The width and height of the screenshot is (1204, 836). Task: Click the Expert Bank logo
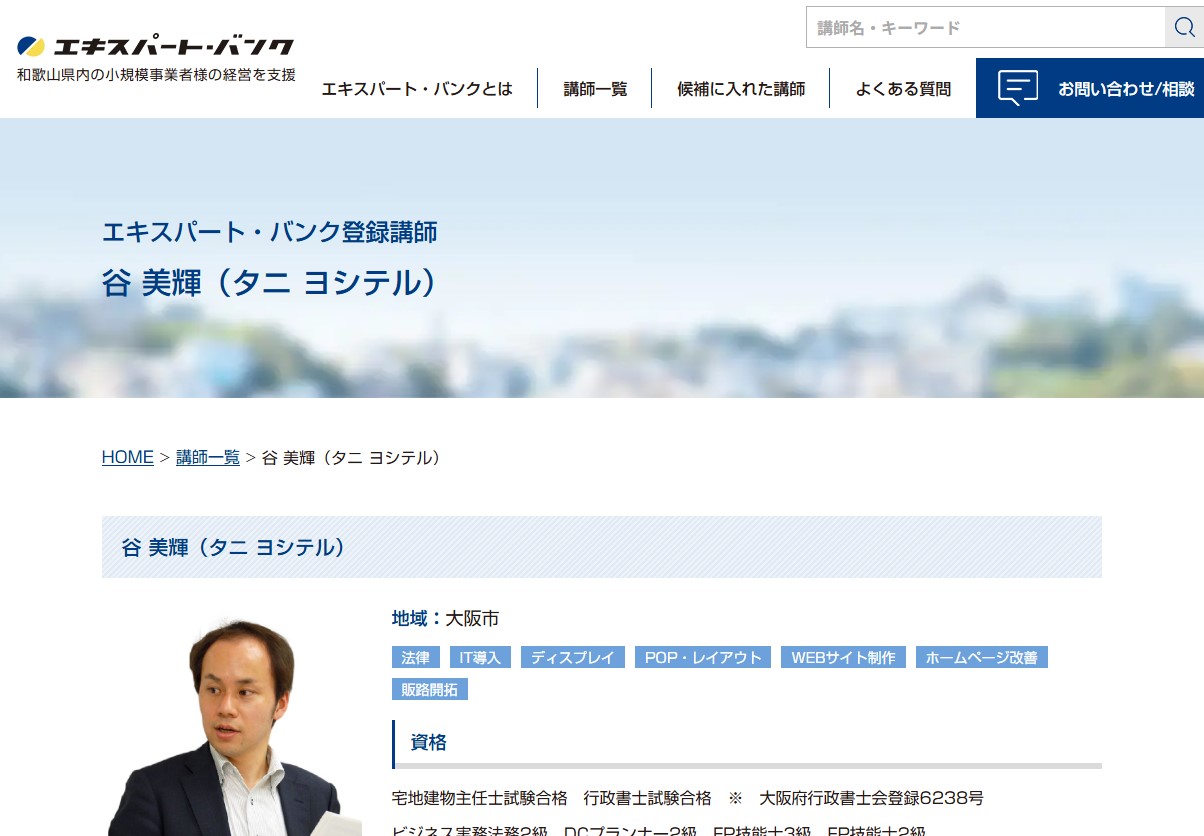click(x=156, y=46)
